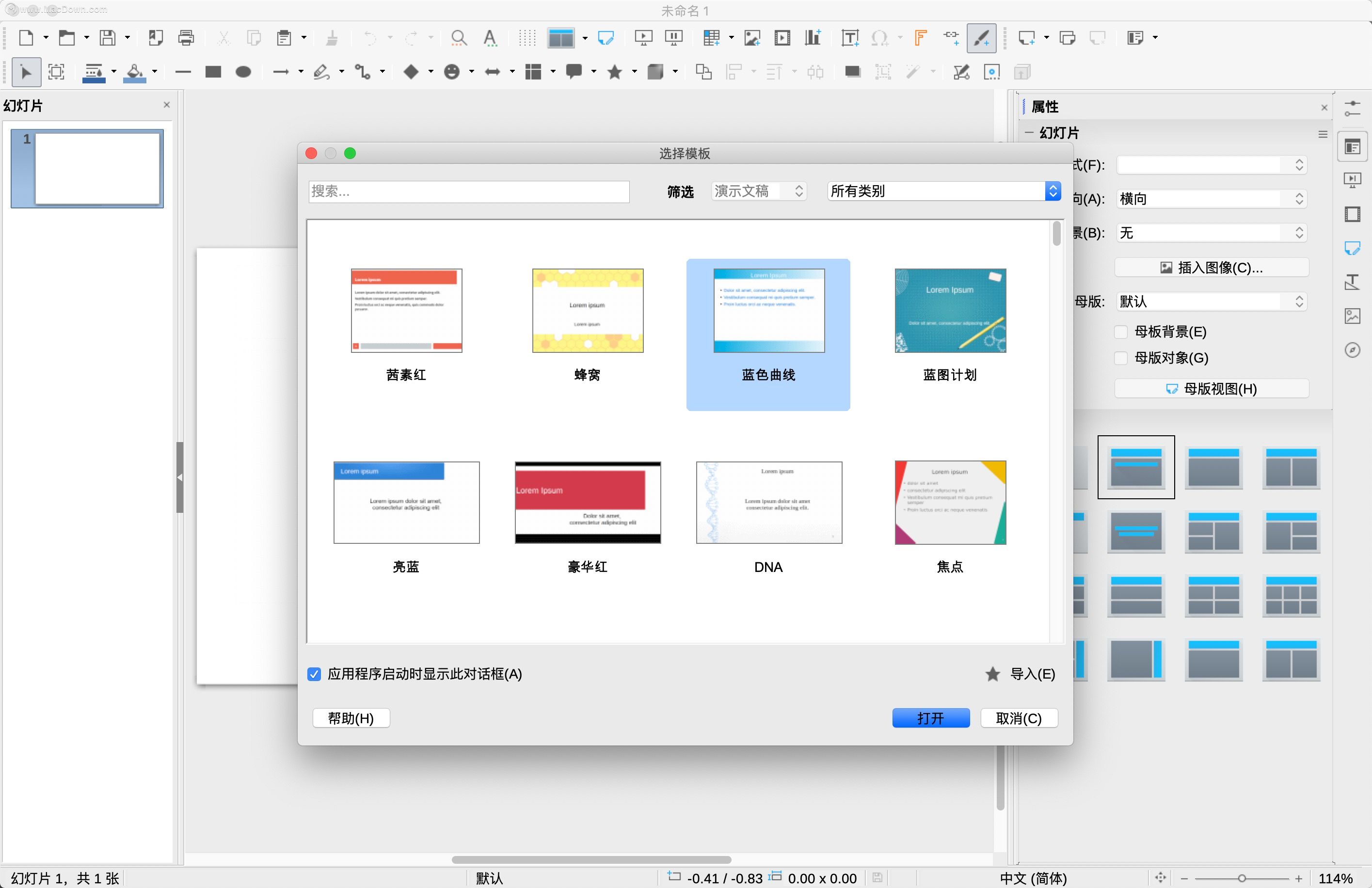Screen dimensions: 1372x888
Task: Click the New Slide icon
Action: (1026, 38)
